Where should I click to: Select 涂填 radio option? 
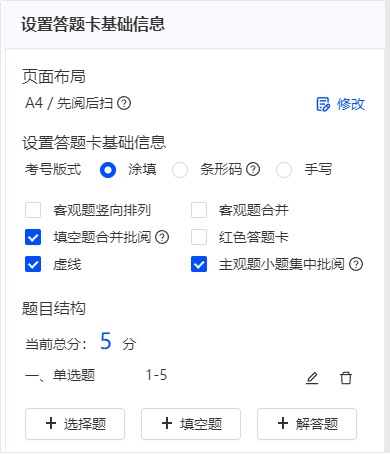[x=108, y=170]
